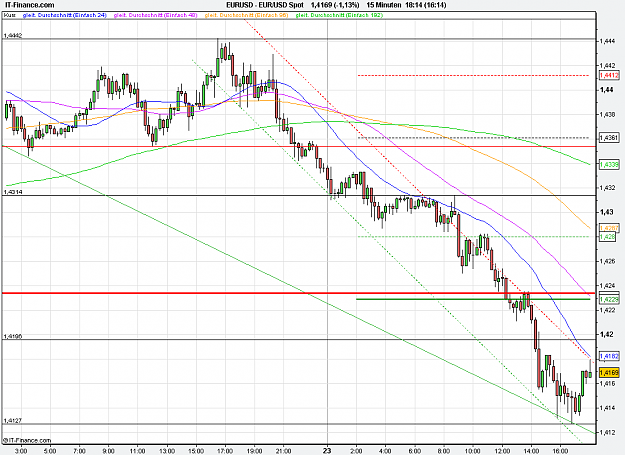Click the 18:14 (16:14) time in title

point(426,5)
